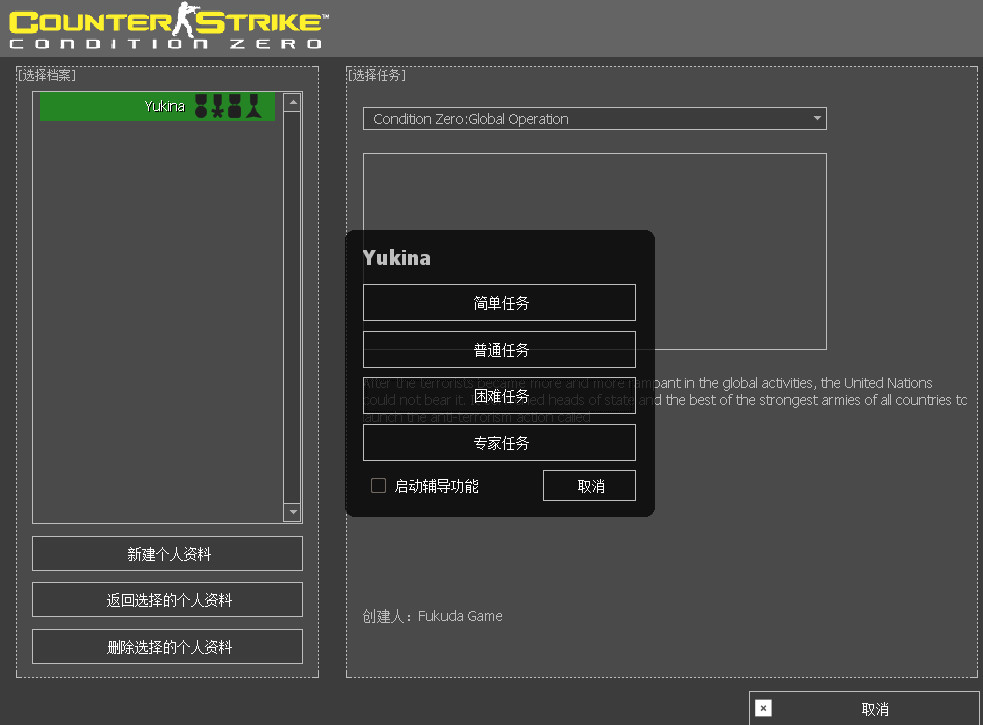Viewport: 983px width, 725px height.
Task: Click the first medal icon beside Yukina
Action: 201,105
